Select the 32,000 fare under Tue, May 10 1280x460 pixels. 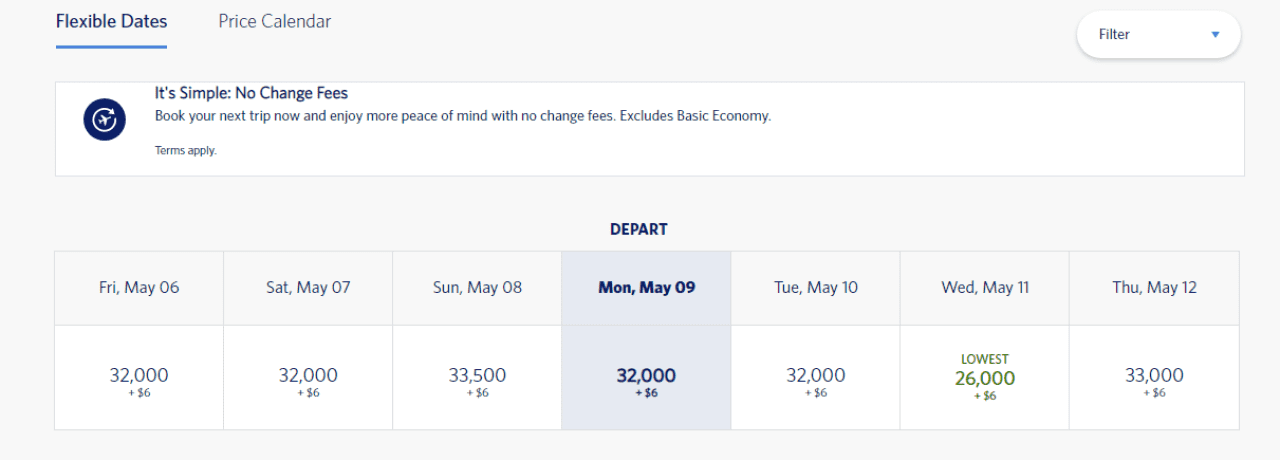click(x=816, y=378)
